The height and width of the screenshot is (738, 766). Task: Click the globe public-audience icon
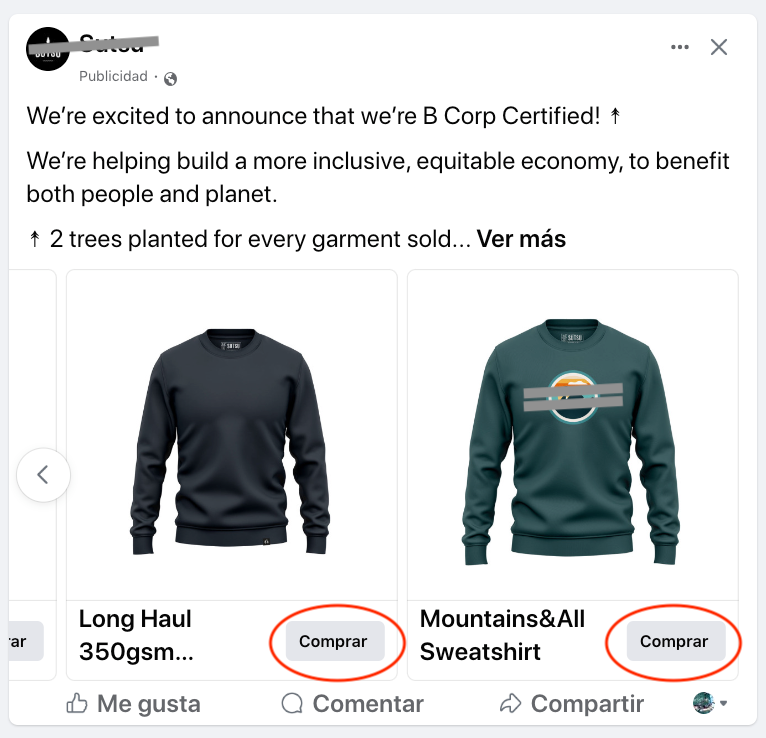tap(170, 78)
